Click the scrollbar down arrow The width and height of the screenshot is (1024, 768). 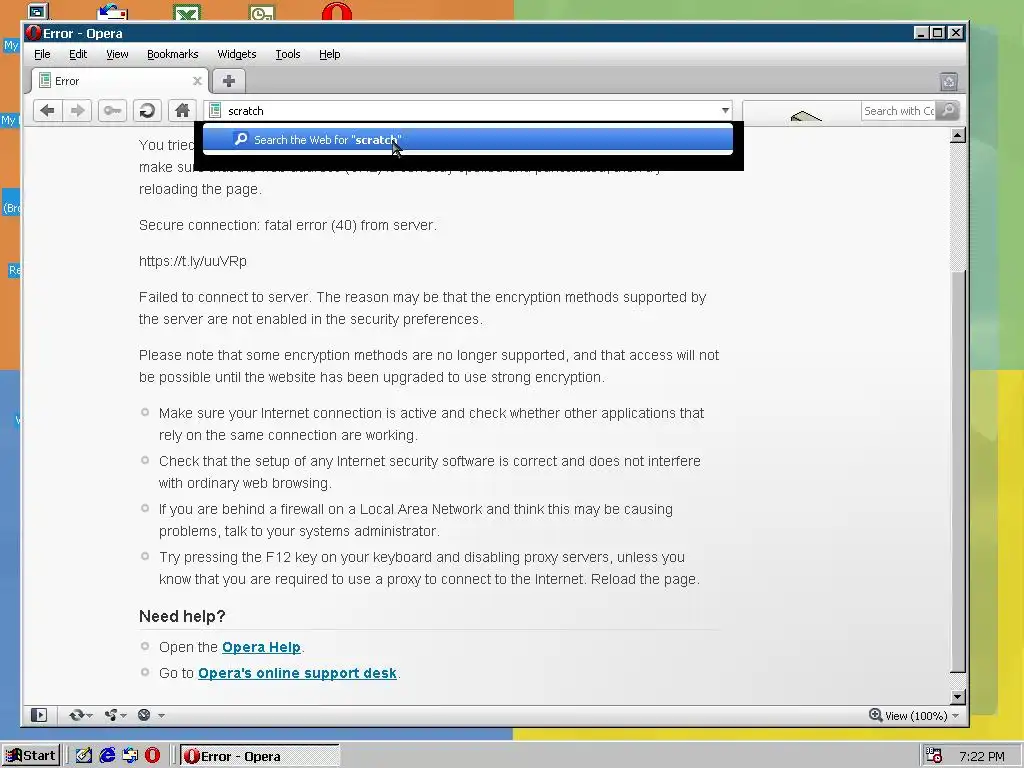click(x=957, y=697)
